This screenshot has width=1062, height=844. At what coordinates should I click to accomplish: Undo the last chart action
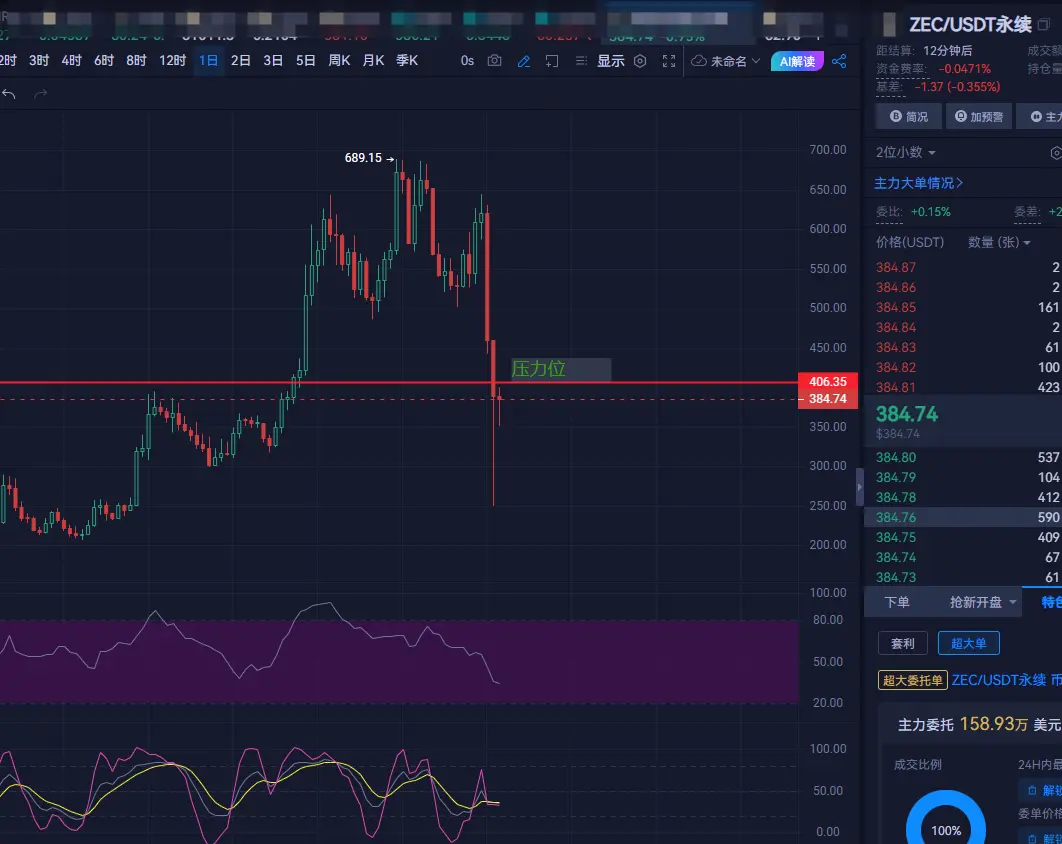pos(9,93)
